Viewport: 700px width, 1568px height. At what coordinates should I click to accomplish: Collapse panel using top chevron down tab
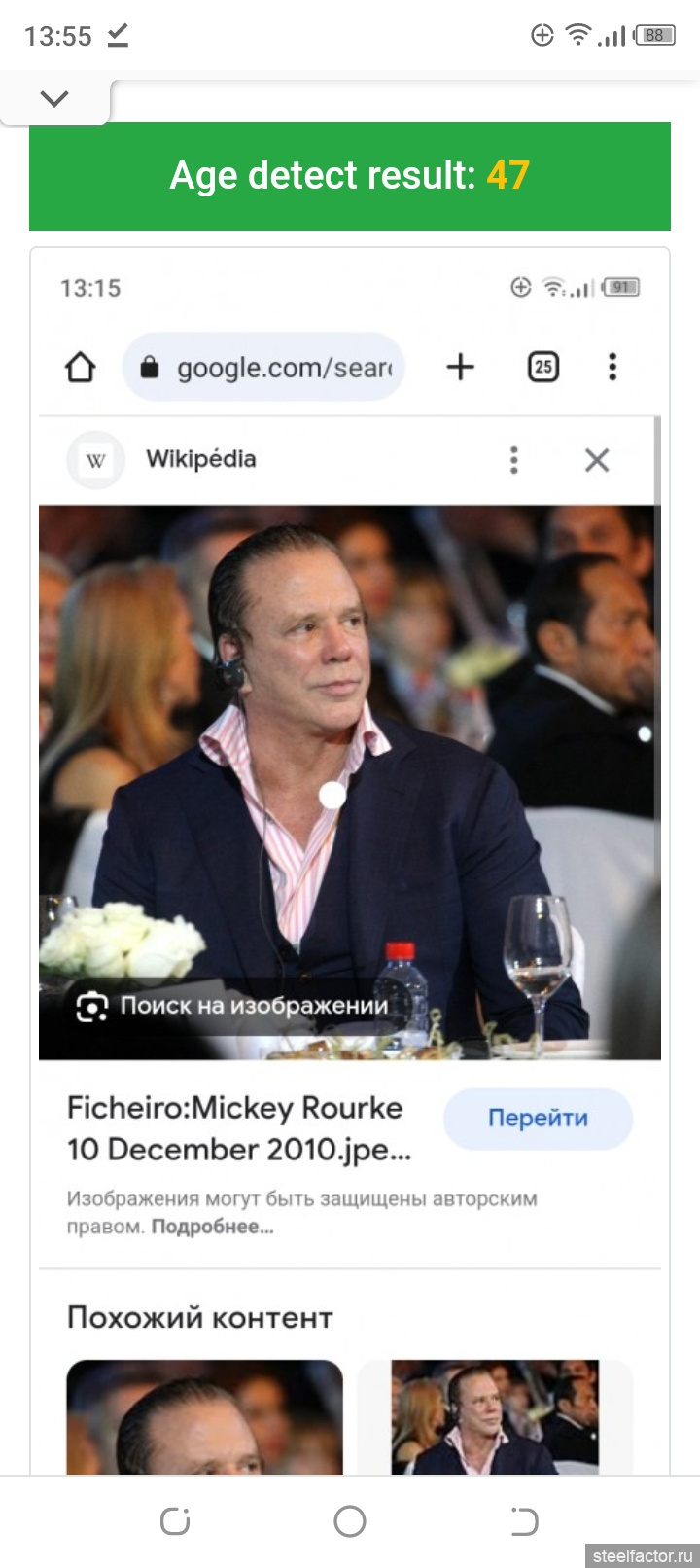click(54, 99)
